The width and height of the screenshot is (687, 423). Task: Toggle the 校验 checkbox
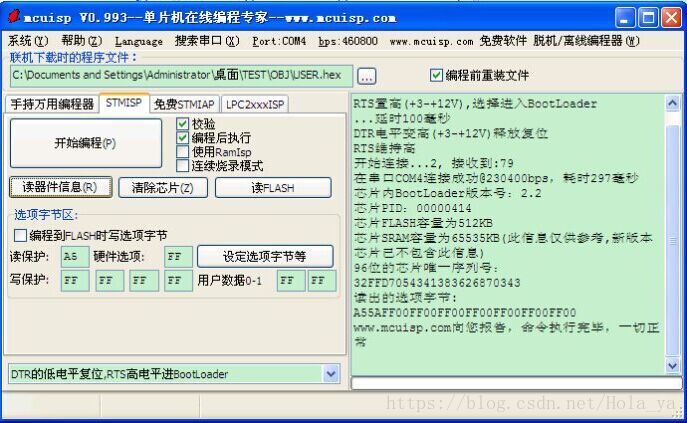[182, 124]
